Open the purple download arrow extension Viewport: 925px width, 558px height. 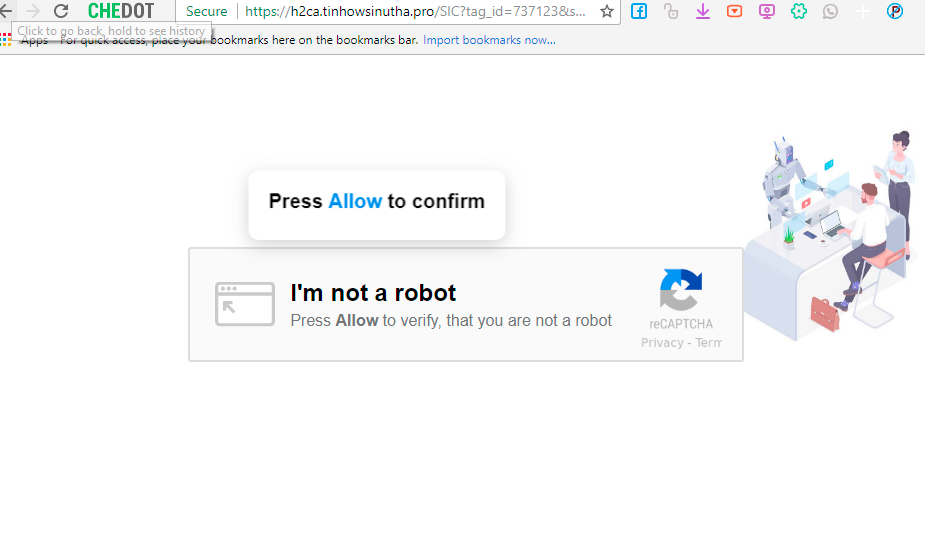703,12
